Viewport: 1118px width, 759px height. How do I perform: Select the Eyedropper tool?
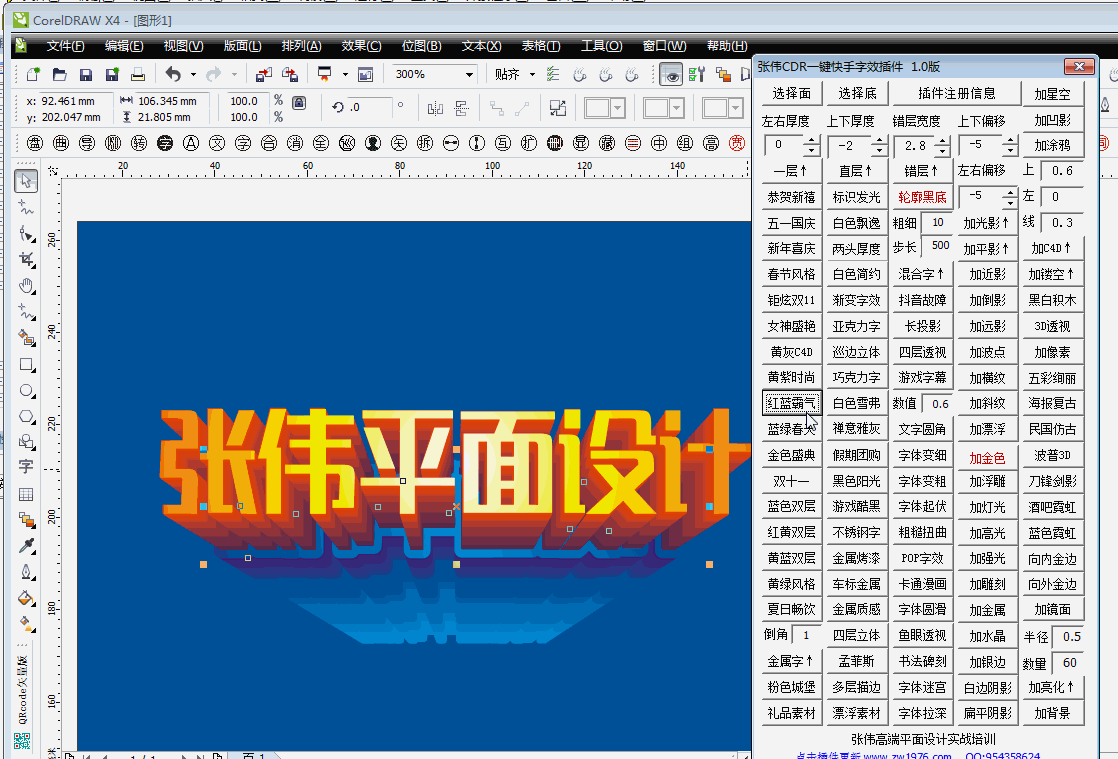[x=26, y=546]
